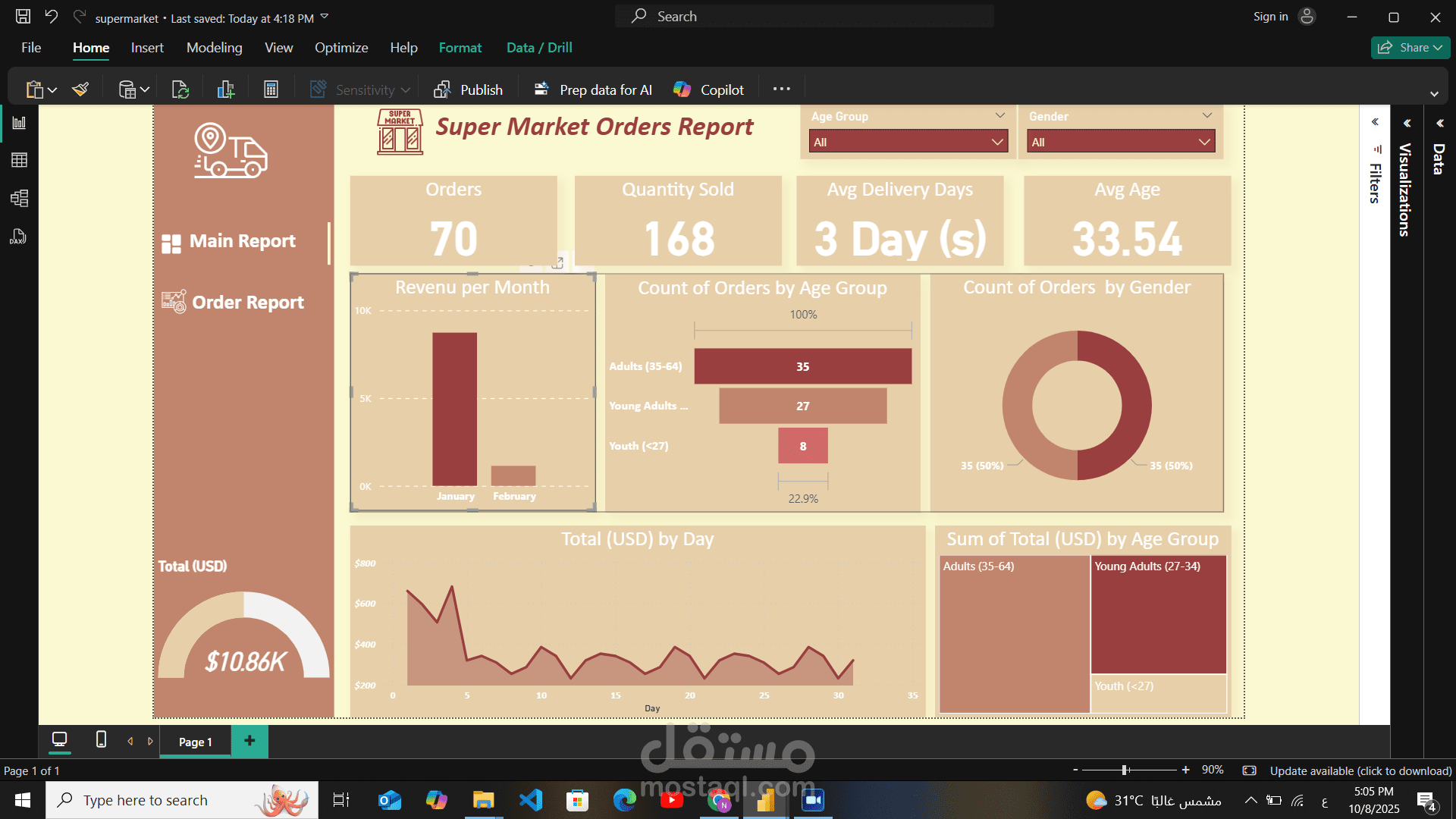This screenshot has height=819, width=1456.
Task: Click Prep data for AI
Action: pos(593,89)
